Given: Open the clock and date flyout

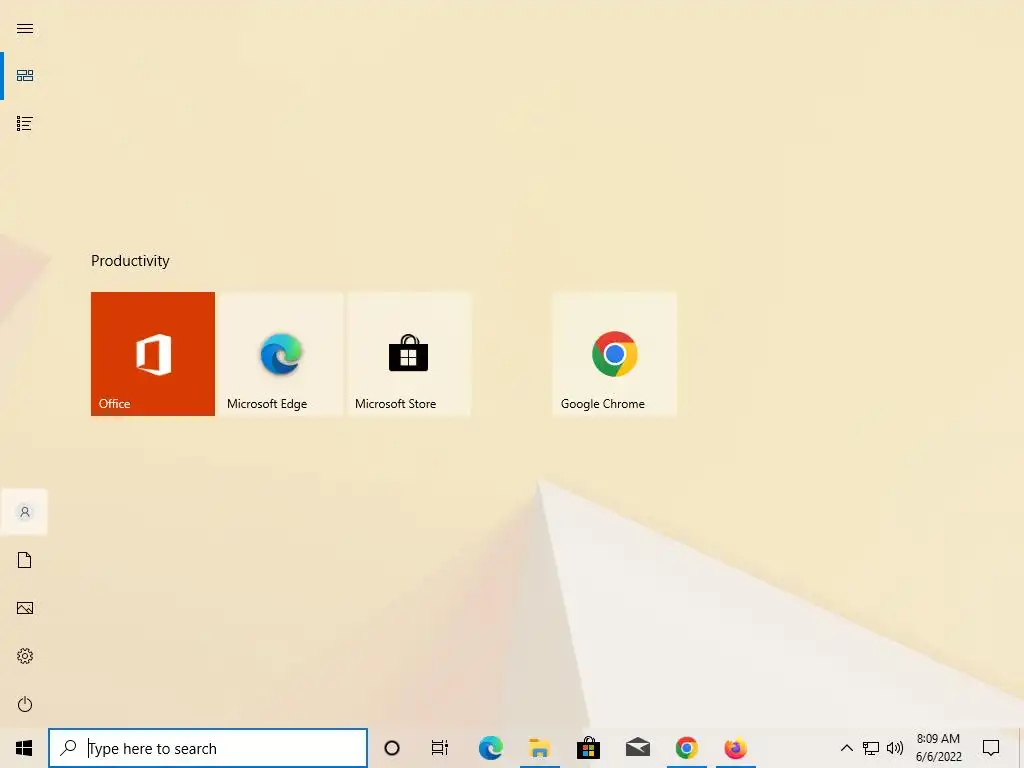Looking at the screenshot, I should click(938, 748).
